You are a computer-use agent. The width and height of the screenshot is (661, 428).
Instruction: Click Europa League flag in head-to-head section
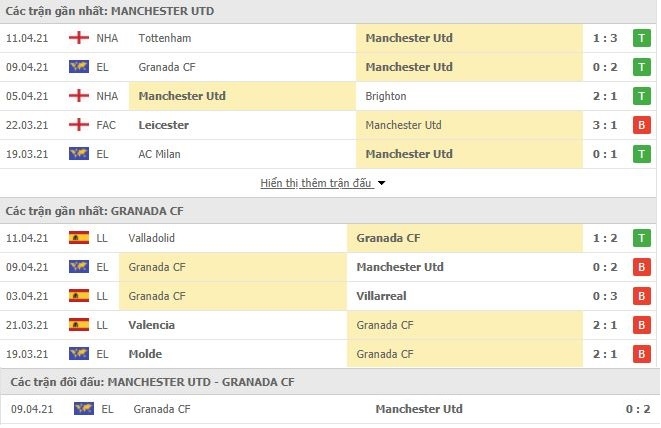(x=84, y=409)
